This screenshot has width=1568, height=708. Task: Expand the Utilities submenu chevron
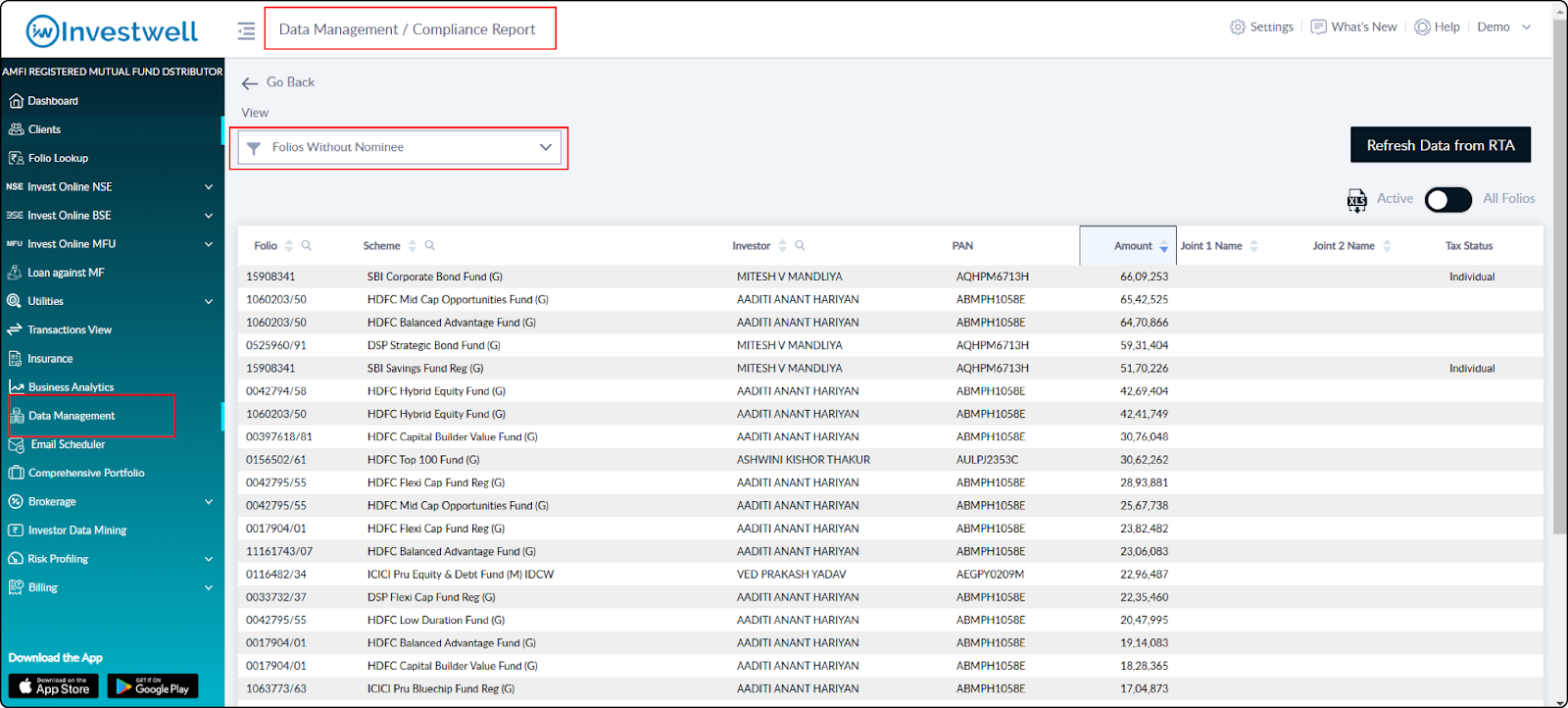[x=209, y=302]
